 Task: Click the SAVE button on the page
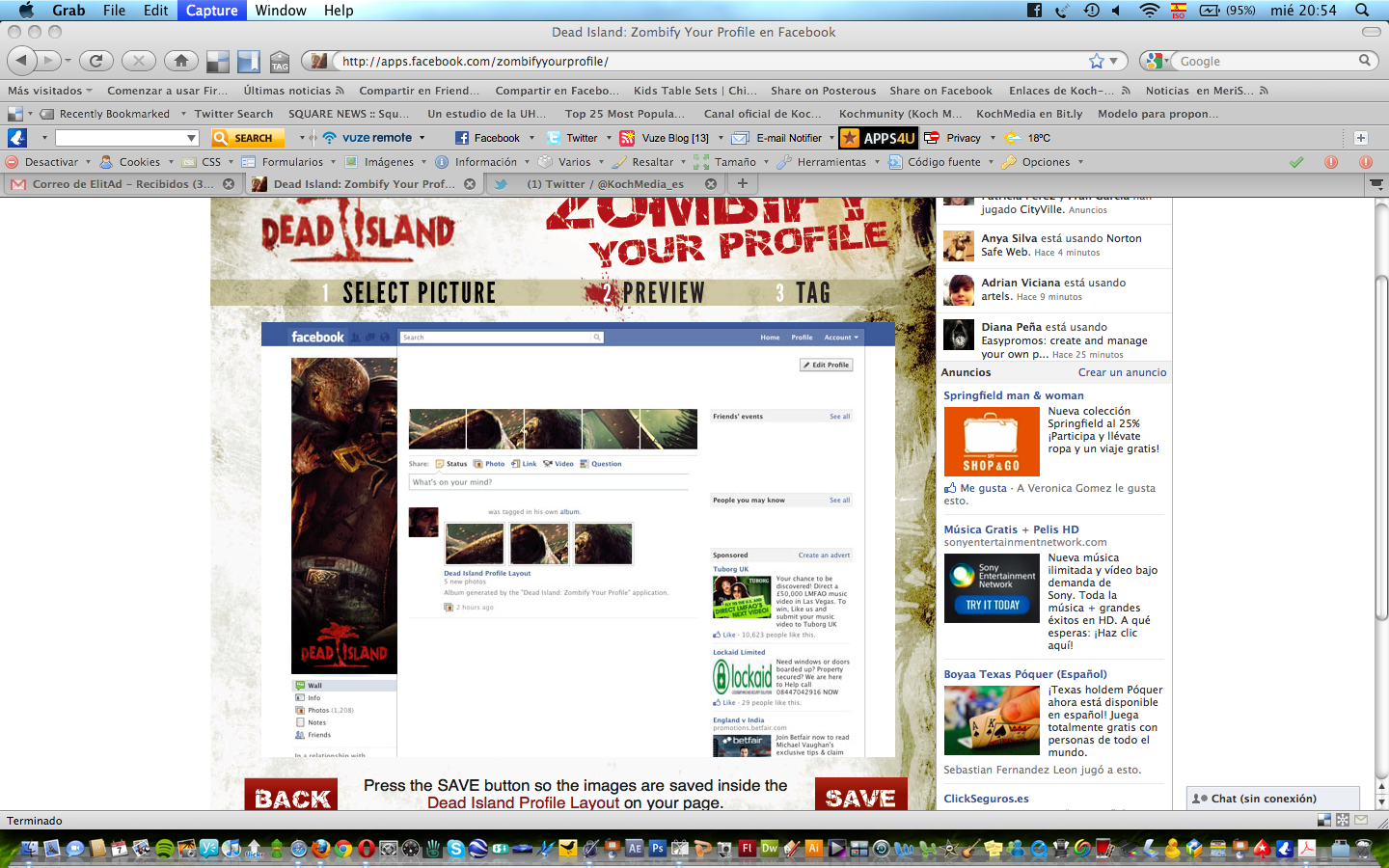pos(860,796)
